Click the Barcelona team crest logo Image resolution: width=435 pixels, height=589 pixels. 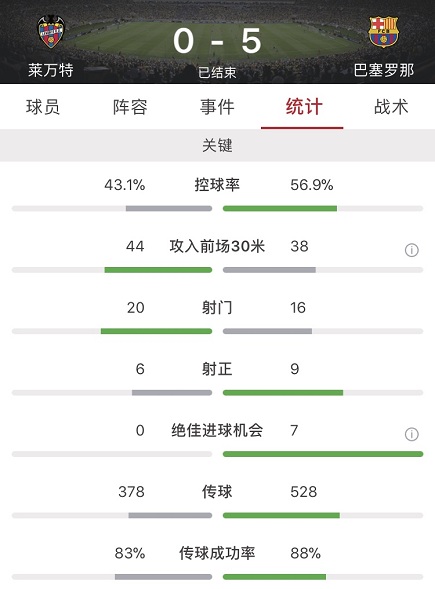pyautogui.click(x=384, y=32)
